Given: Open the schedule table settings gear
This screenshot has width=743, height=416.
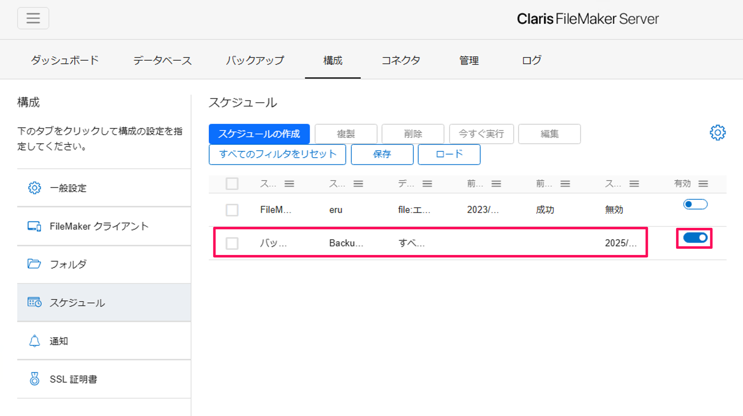Looking at the screenshot, I should [x=717, y=133].
